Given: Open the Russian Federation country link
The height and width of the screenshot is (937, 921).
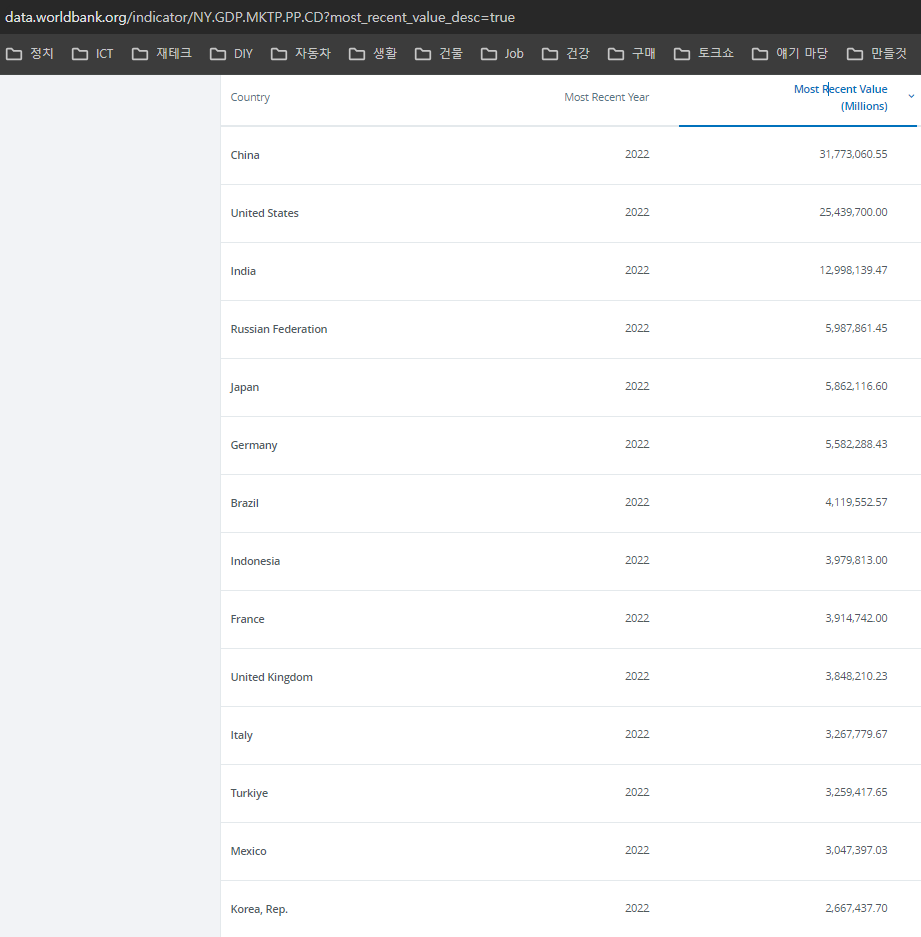Looking at the screenshot, I should (279, 329).
